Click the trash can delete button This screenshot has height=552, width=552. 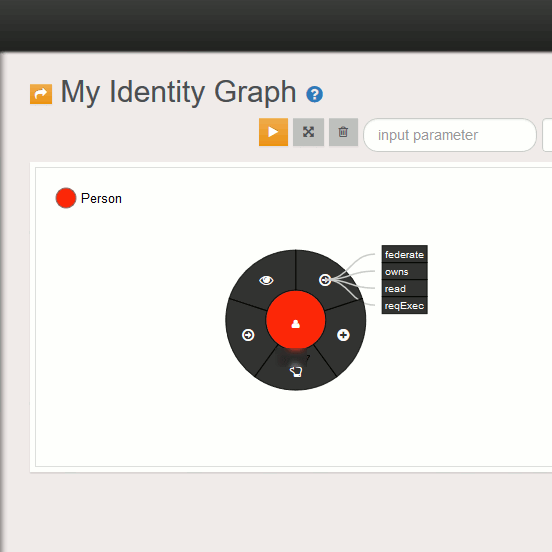pos(343,132)
